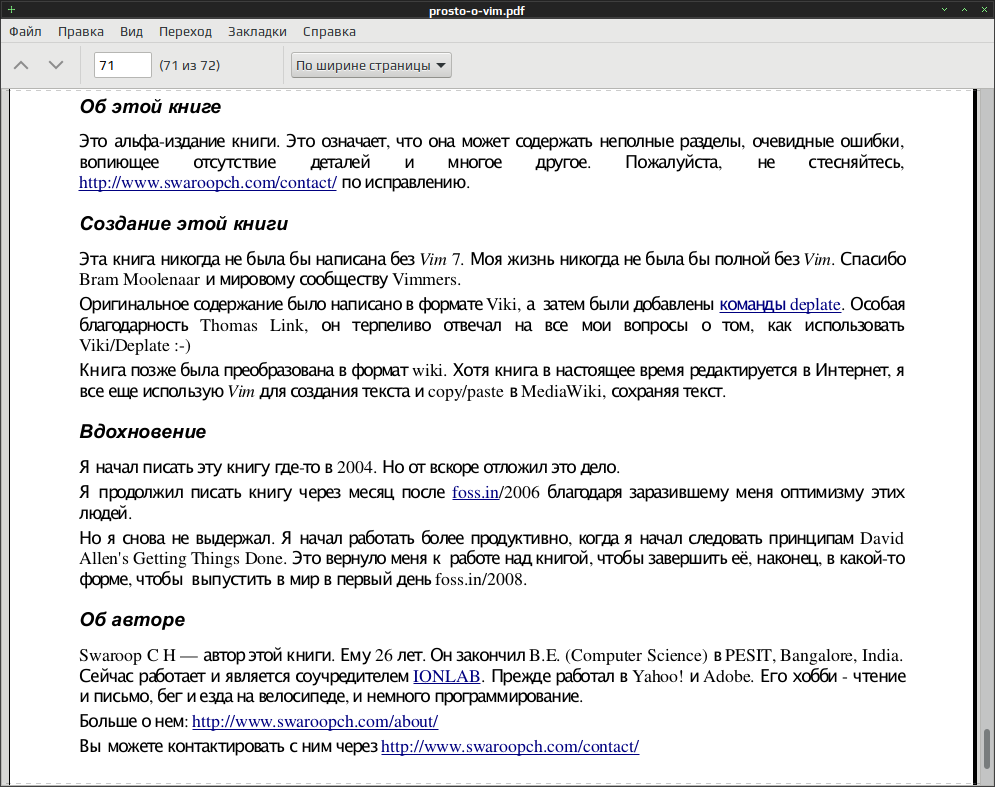The width and height of the screenshot is (995, 787).
Task: Minimize the prosto-o-vim.pdf window
Action: click(x=944, y=10)
